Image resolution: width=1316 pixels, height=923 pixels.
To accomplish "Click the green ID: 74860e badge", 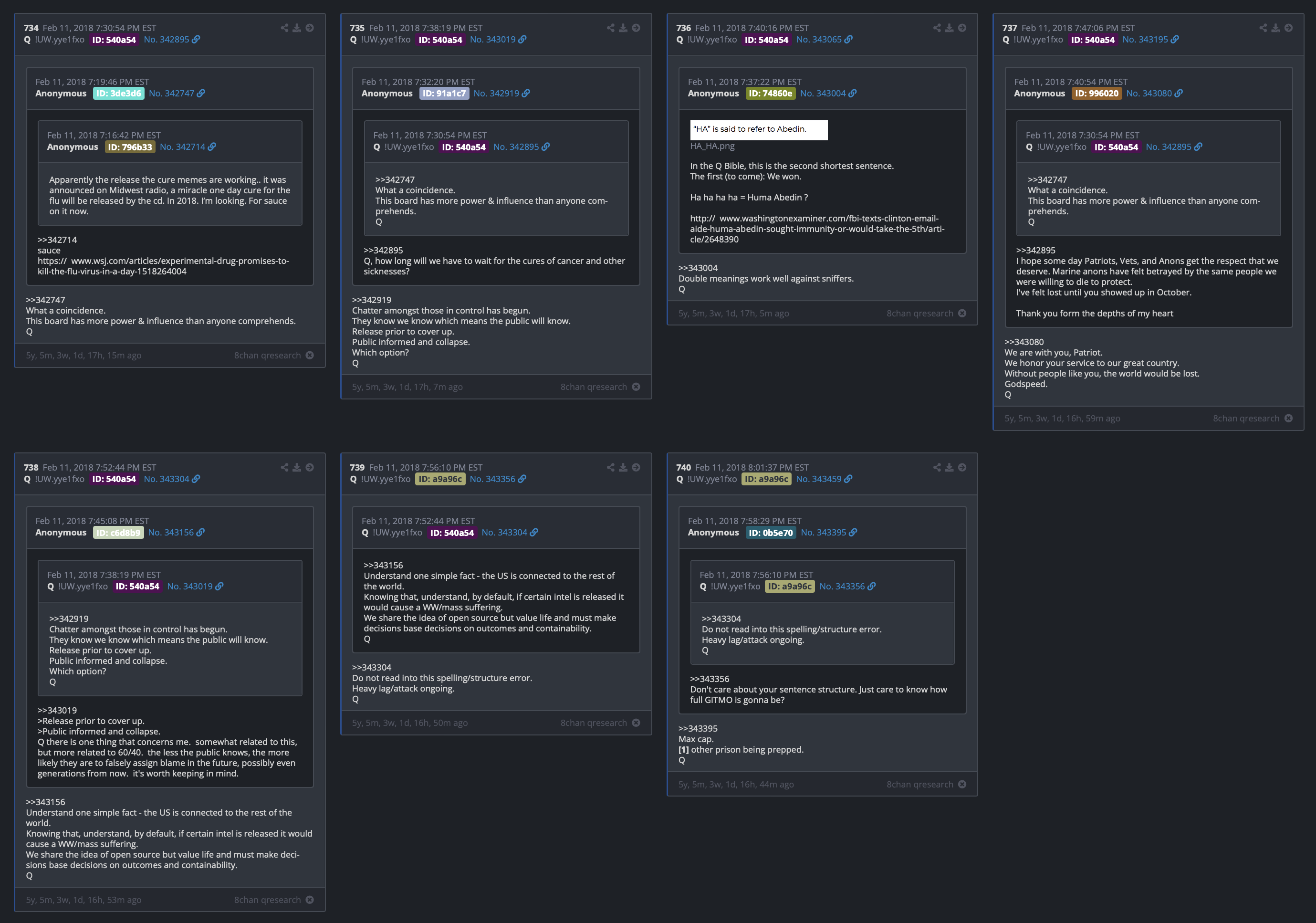I will (770, 94).
